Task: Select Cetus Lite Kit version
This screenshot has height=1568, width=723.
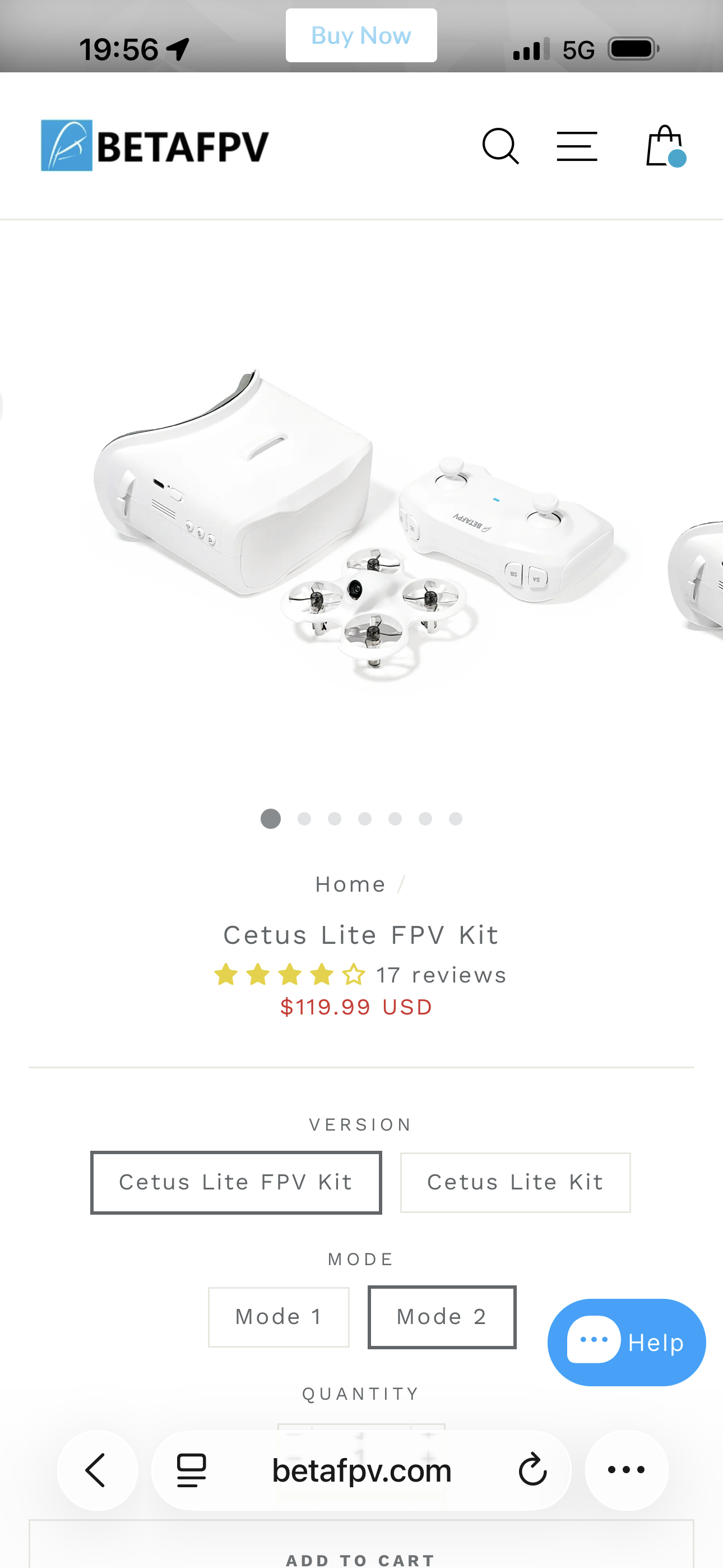Action: click(x=515, y=1182)
